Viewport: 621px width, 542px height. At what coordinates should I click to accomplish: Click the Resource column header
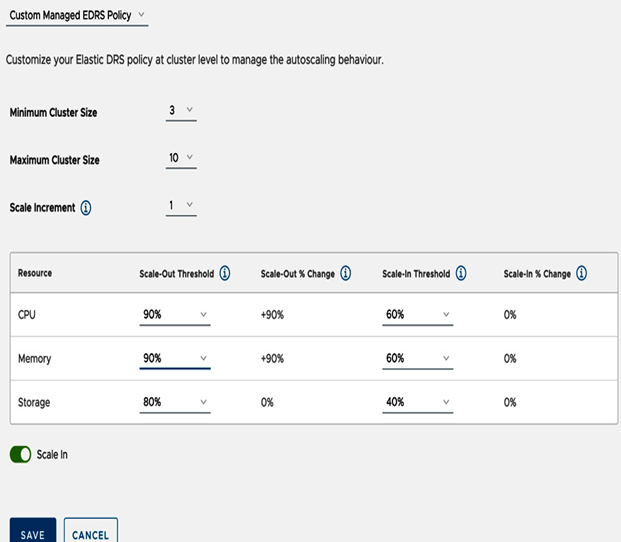coord(35,273)
